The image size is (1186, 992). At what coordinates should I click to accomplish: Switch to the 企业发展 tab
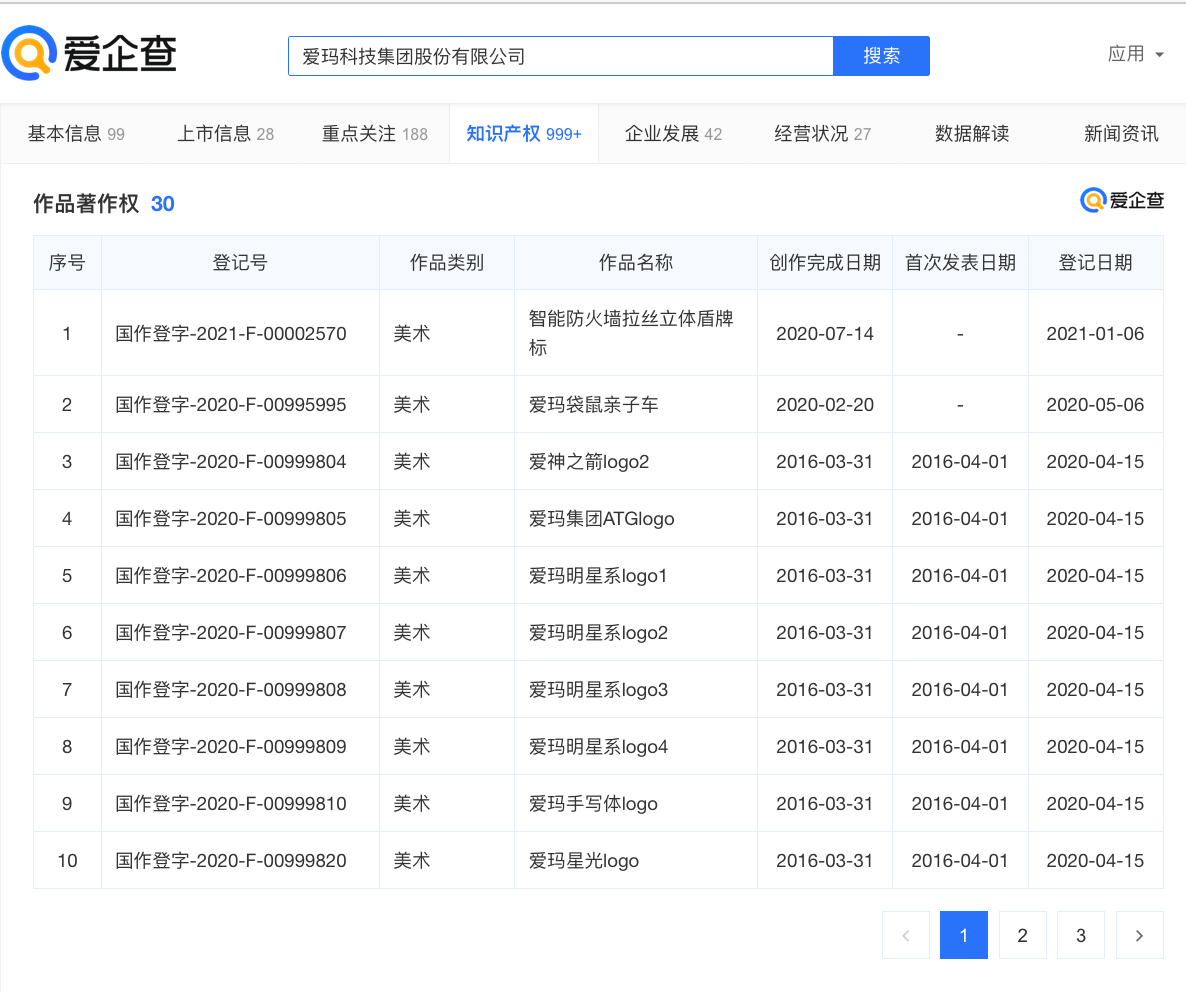pyautogui.click(x=672, y=134)
